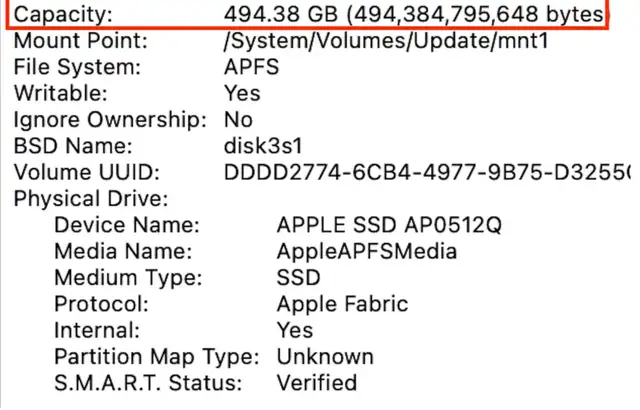This screenshot has height=410, width=640.
Task: Click the Writable Yes value
Action: [x=242, y=93]
